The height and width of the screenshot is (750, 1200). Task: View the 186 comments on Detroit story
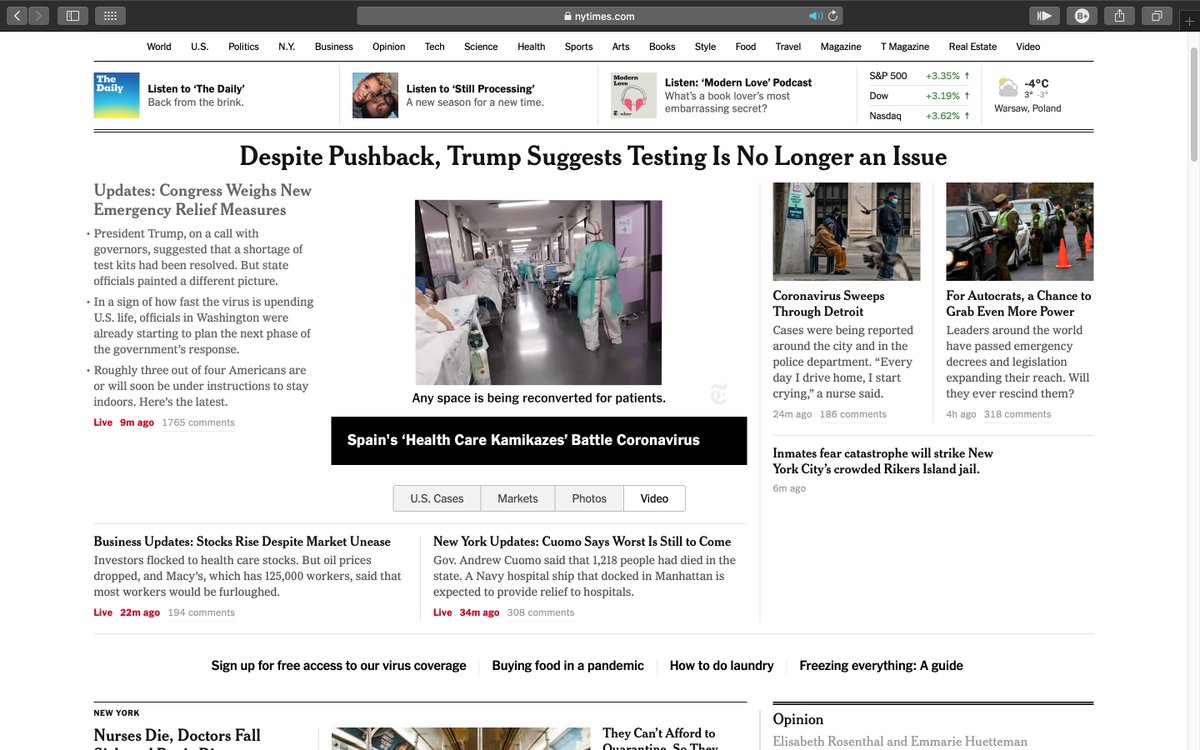[853, 414]
